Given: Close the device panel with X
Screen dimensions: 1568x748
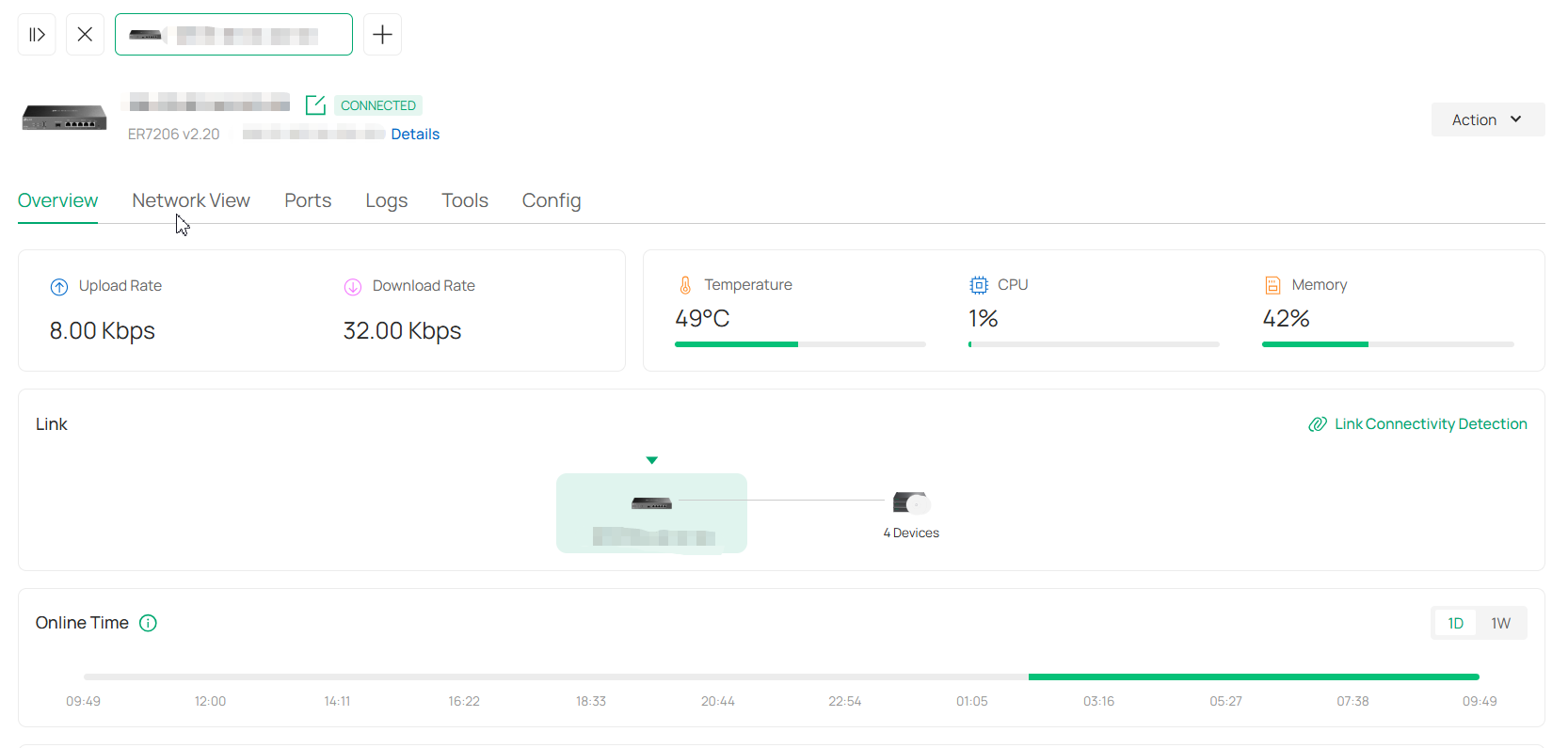Looking at the screenshot, I should 85,35.
